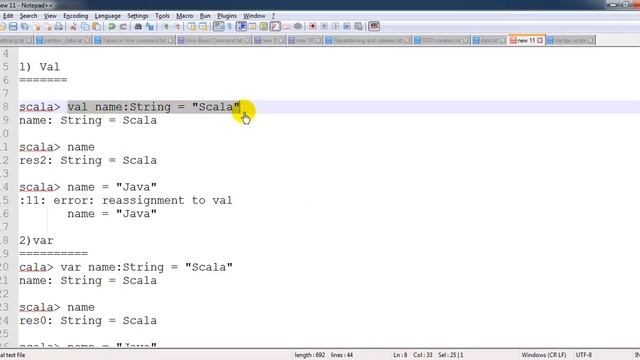The height and width of the screenshot is (360, 640).
Task: Click the Stop Recording macro icon
Action: click(324, 27)
